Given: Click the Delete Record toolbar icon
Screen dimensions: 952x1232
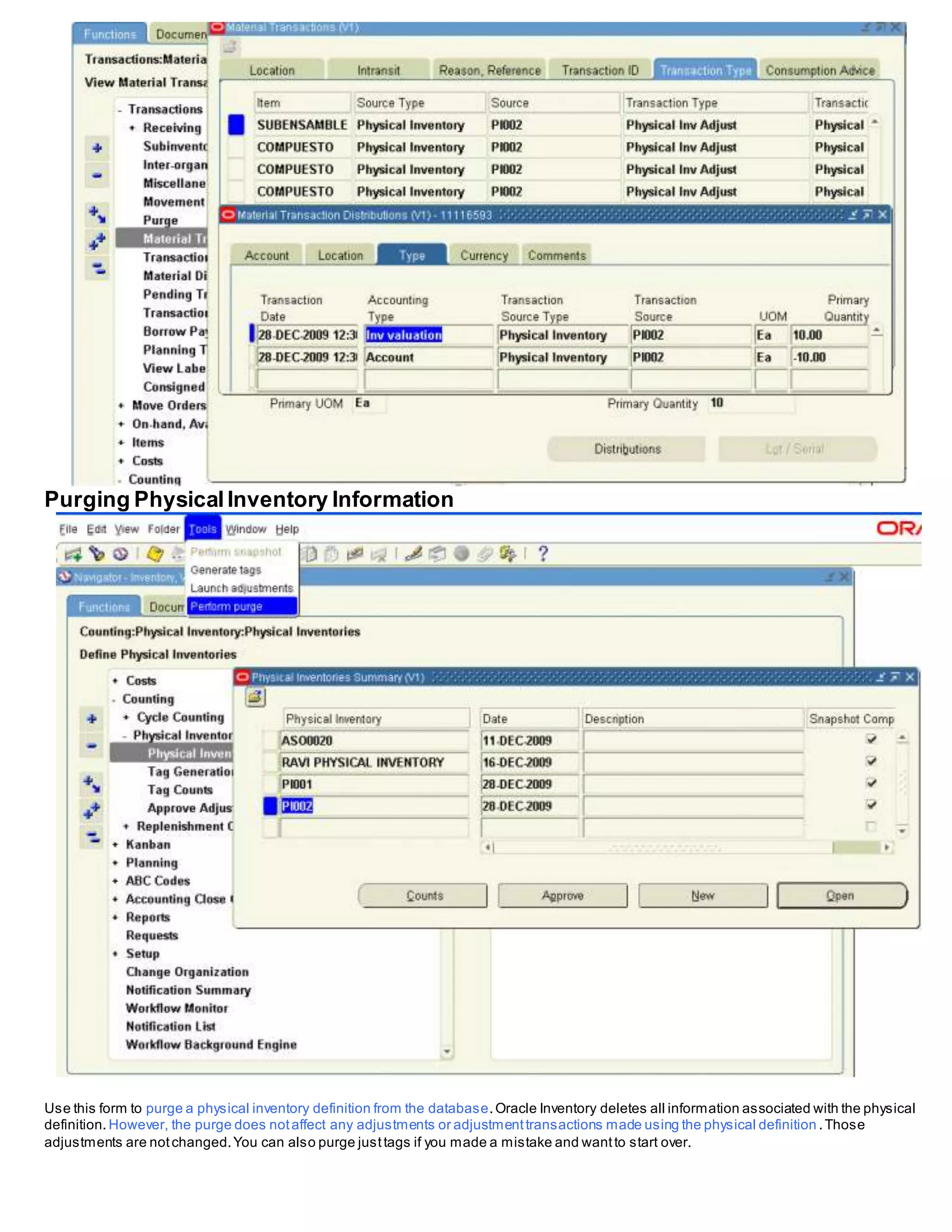Looking at the screenshot, I should tap(378, 555).
